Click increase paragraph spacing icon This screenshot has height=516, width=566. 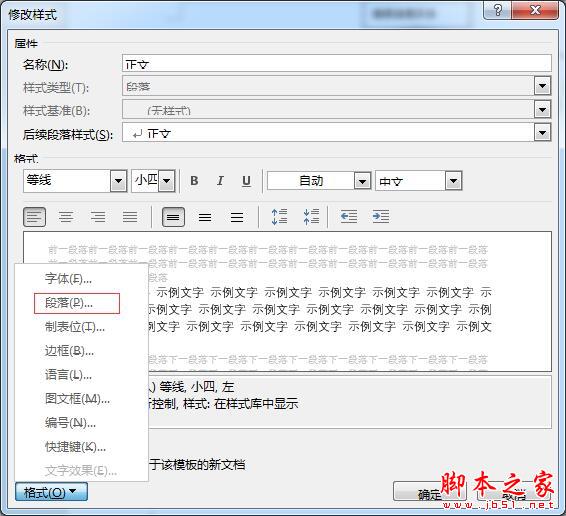coord(279,217)
